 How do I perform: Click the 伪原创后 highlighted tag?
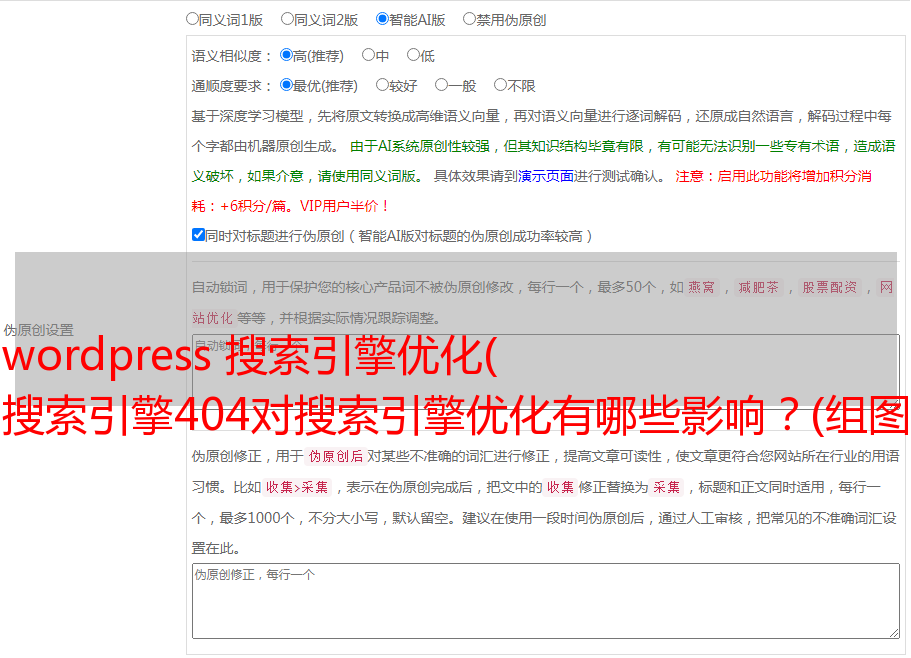(335, 456)
